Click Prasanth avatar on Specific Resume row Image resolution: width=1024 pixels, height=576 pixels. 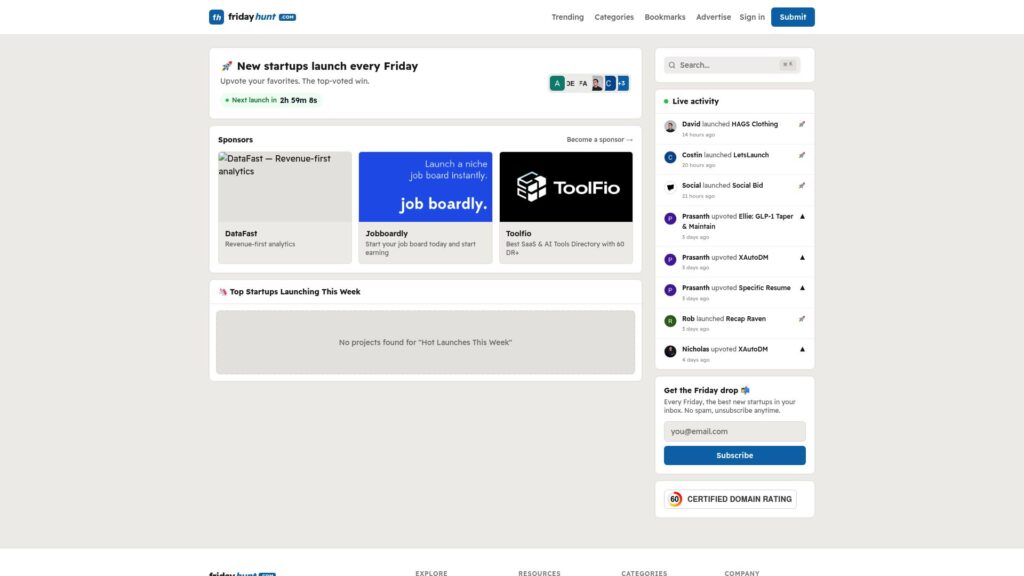coord(670,290)
